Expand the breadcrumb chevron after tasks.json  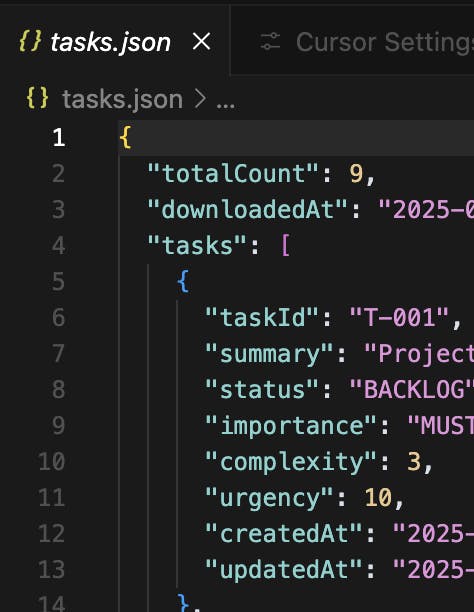(x=200, y=99)
